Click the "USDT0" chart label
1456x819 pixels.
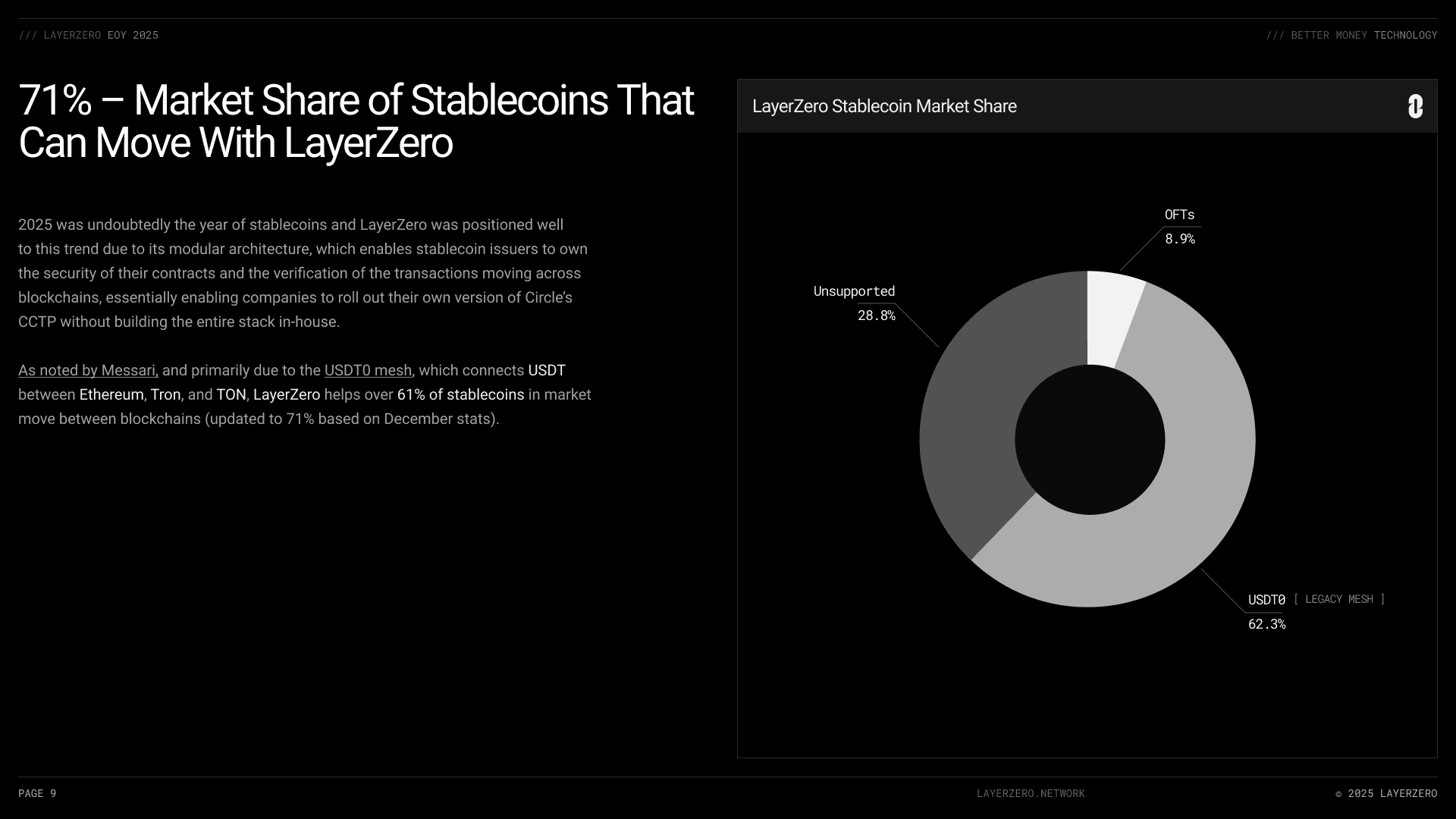(1266, 600)
